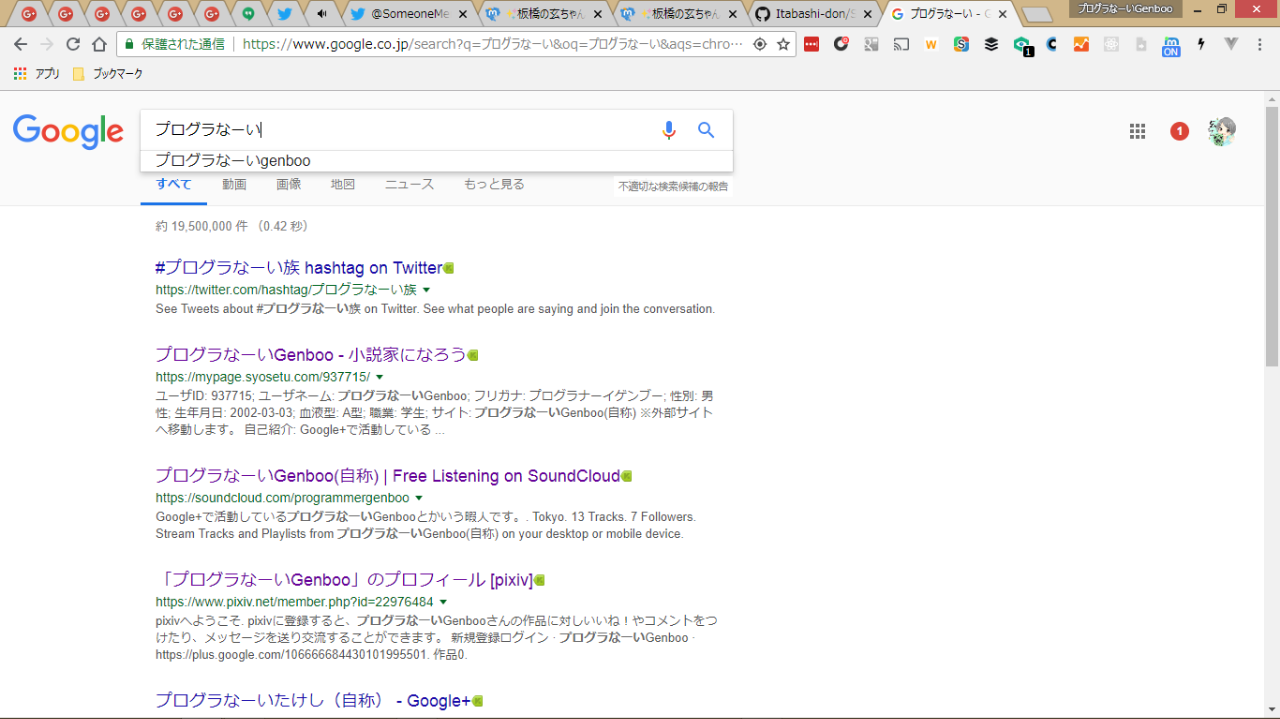Click the voice search microphone icon

(x=669, y=130)
